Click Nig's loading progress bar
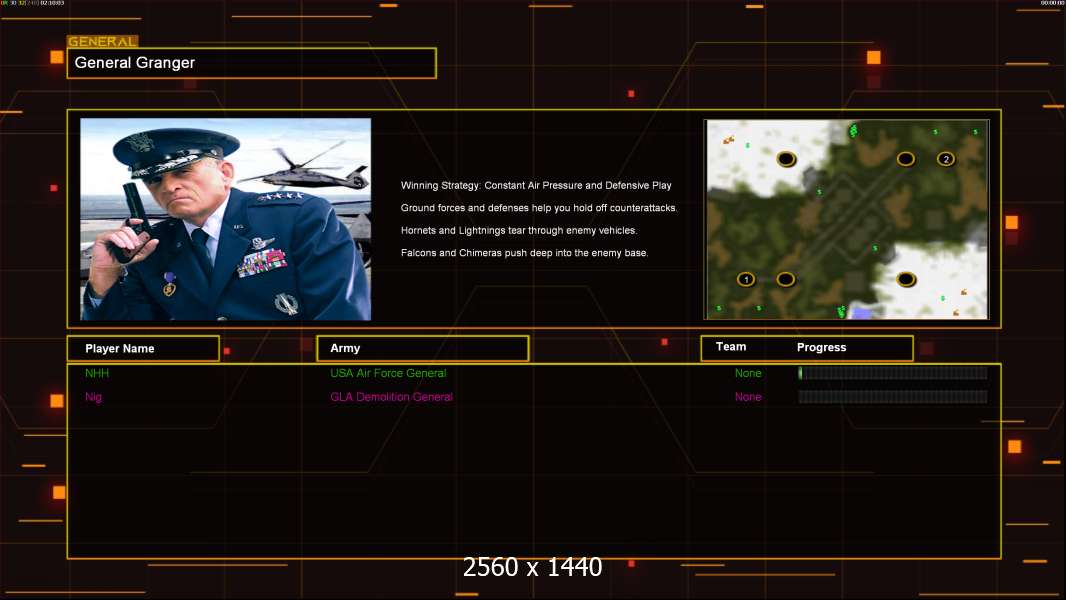Viewport: 1066px width, 600px height. point(893,396)
